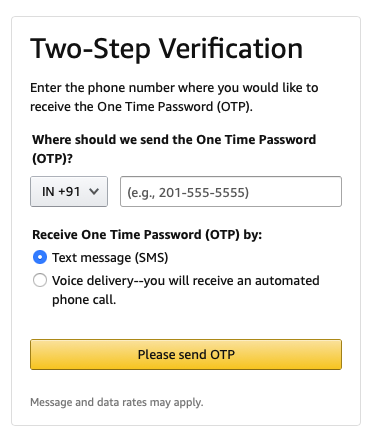
Task: Submit the form with the yellow OTP button
Action: (x=186, y=354)
